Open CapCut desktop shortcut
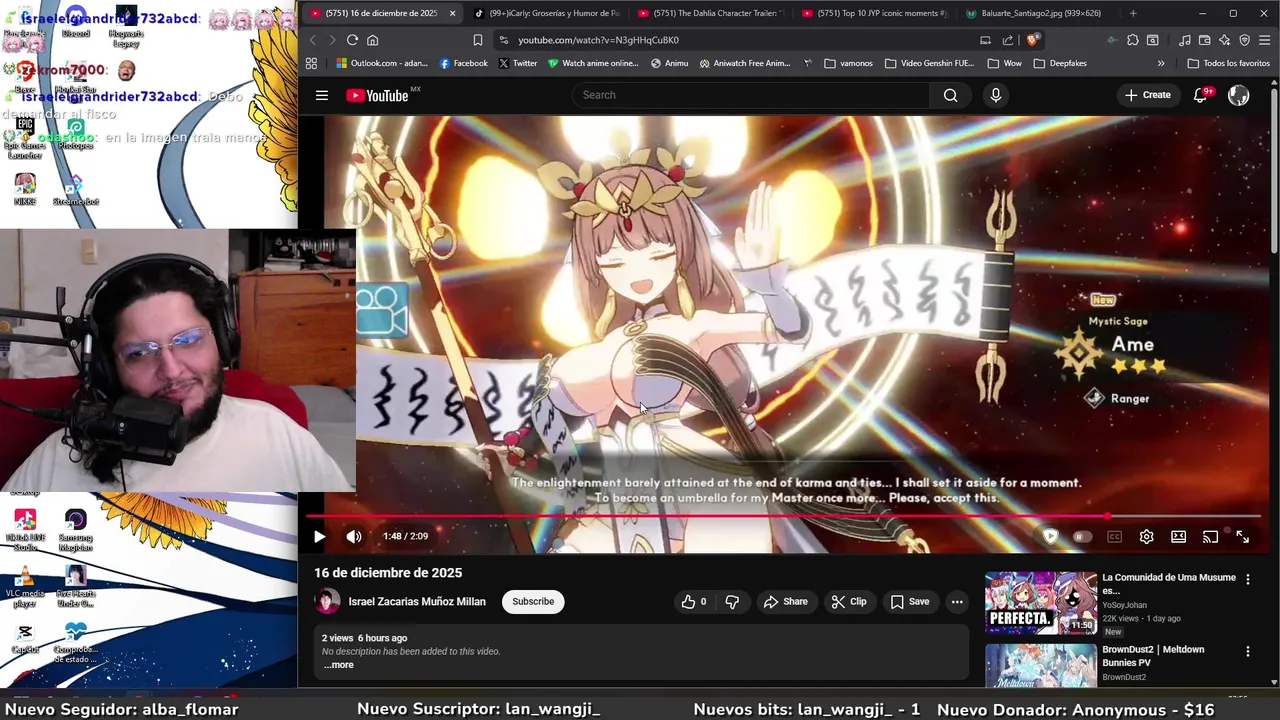Image resolution: width=1280 pixels, height=720 pixels. coord(25,638)
